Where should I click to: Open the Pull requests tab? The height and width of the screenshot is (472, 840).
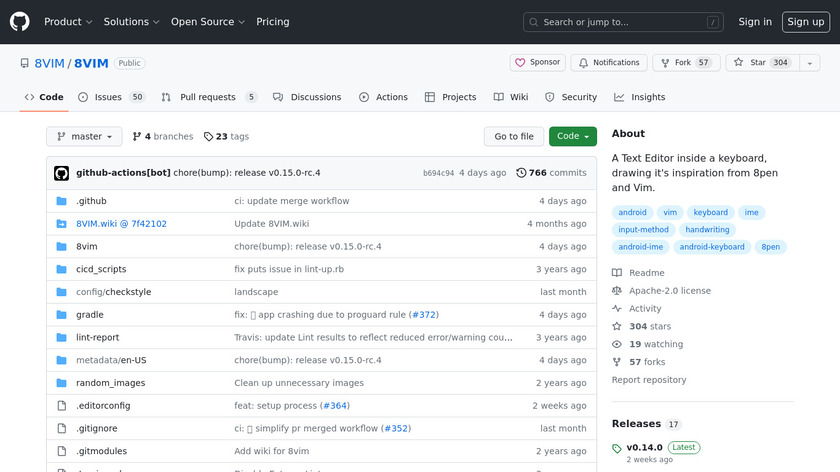point(208,98)
